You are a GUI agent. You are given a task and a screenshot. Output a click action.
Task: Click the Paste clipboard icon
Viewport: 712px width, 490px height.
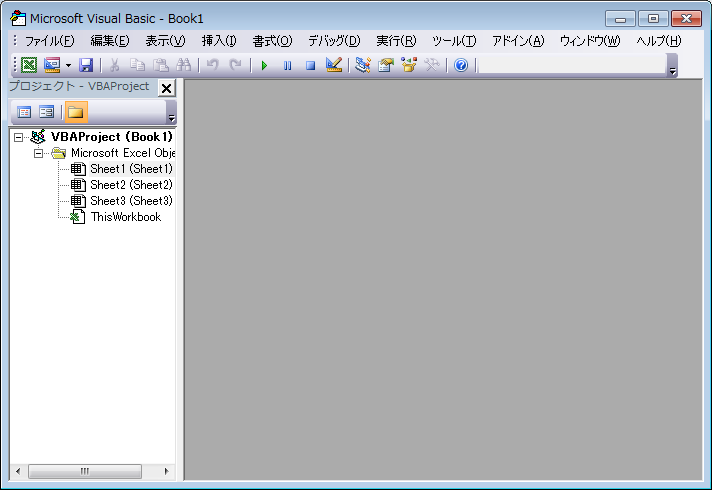(x=160, y=65)
